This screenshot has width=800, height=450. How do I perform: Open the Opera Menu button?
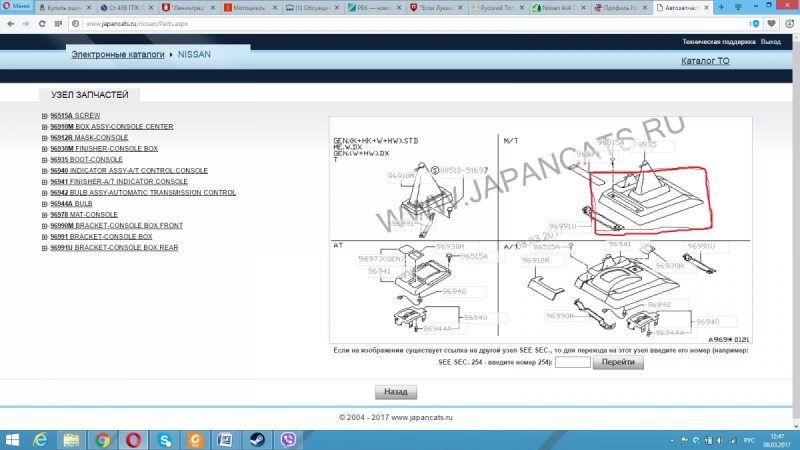click(16, 6)
